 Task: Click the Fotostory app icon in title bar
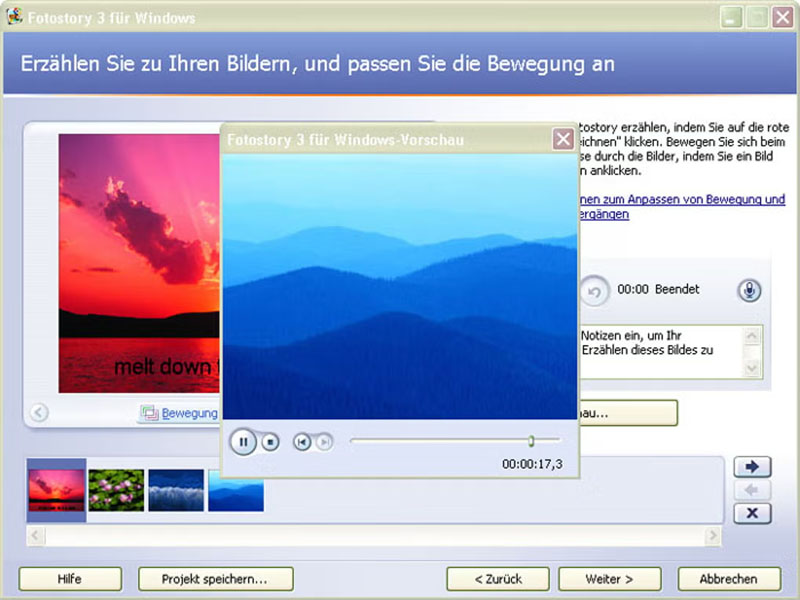click(x=14, y=17)
